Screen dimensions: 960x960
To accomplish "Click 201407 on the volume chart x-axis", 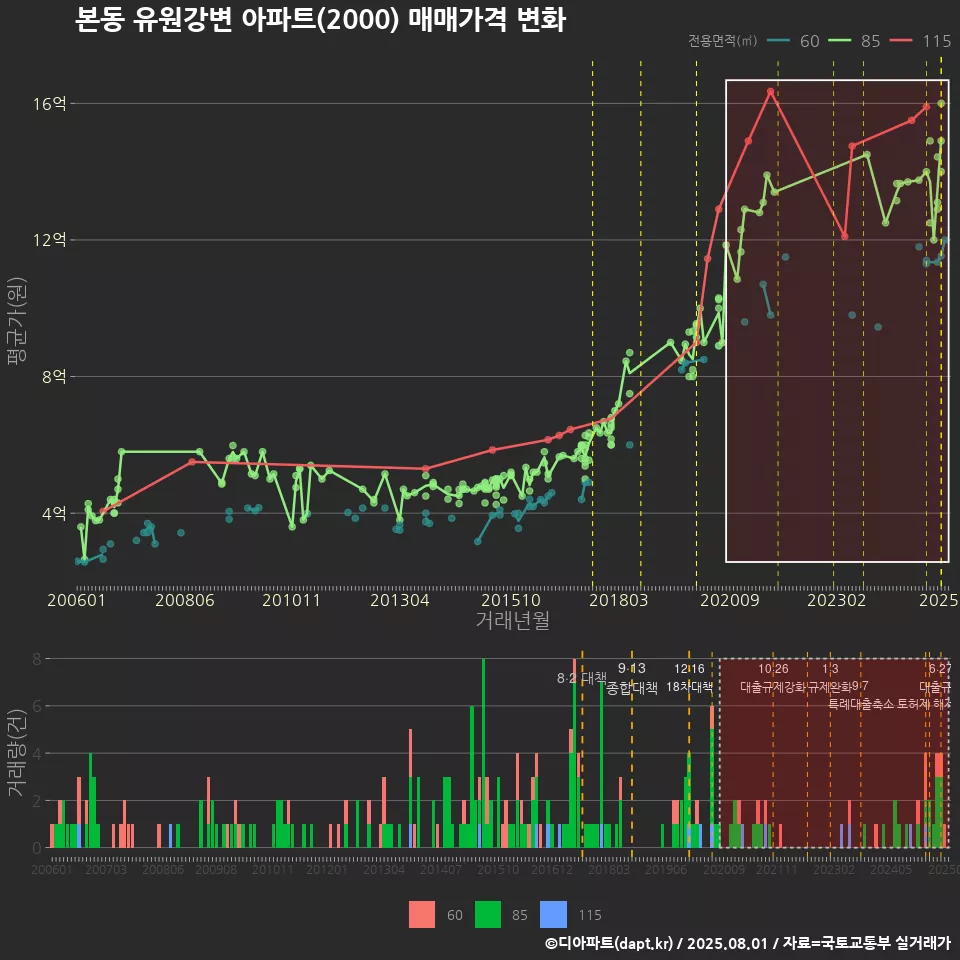I will point(441,869).
